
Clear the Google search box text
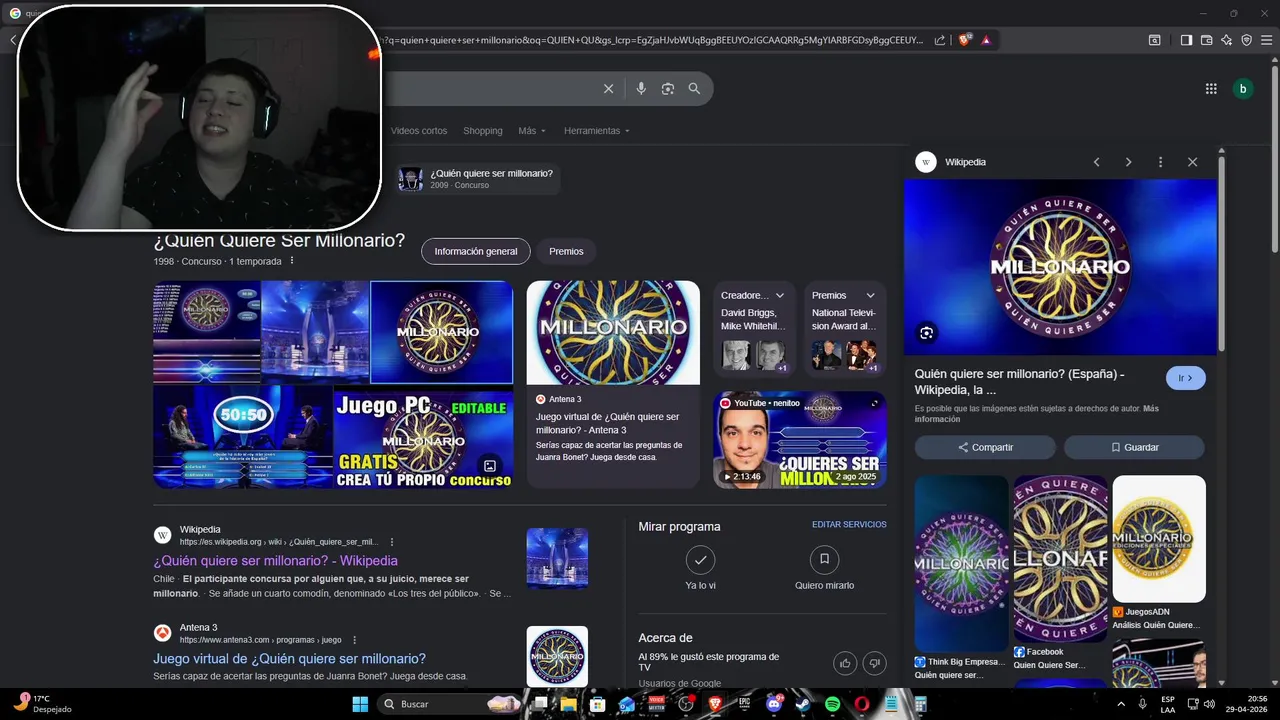pyautogui.click(x=608, y=89)
